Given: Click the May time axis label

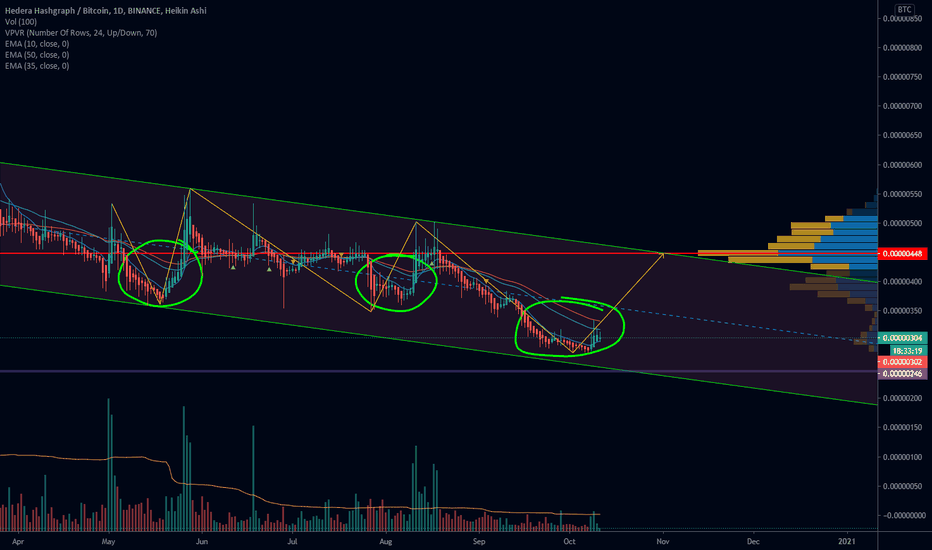Looking at the screenshot, I should [108, 542].
